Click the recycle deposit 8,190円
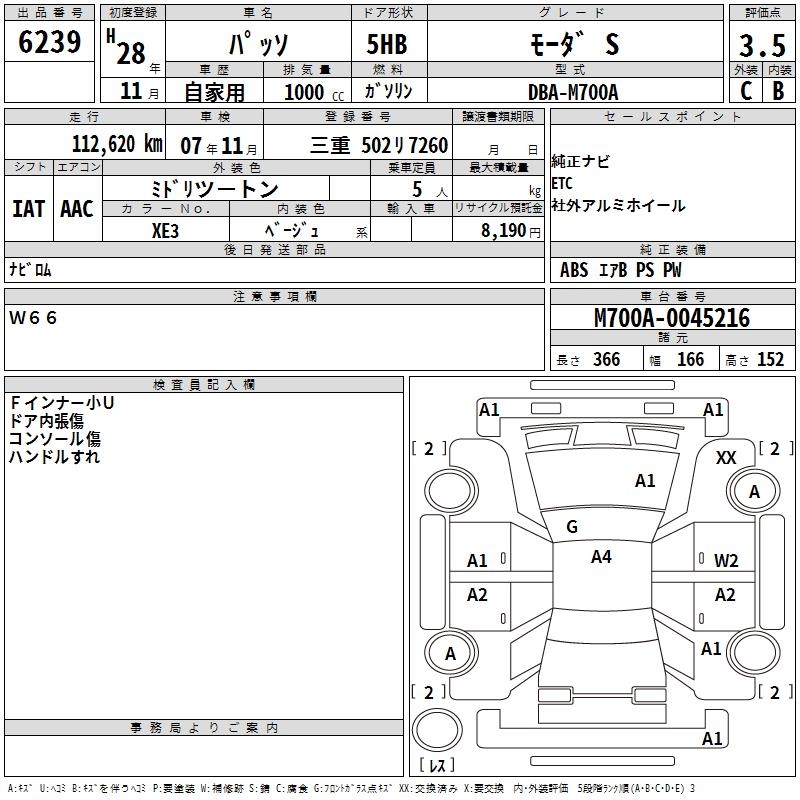This screenshot has height=800, width=800. coord(511,231)
